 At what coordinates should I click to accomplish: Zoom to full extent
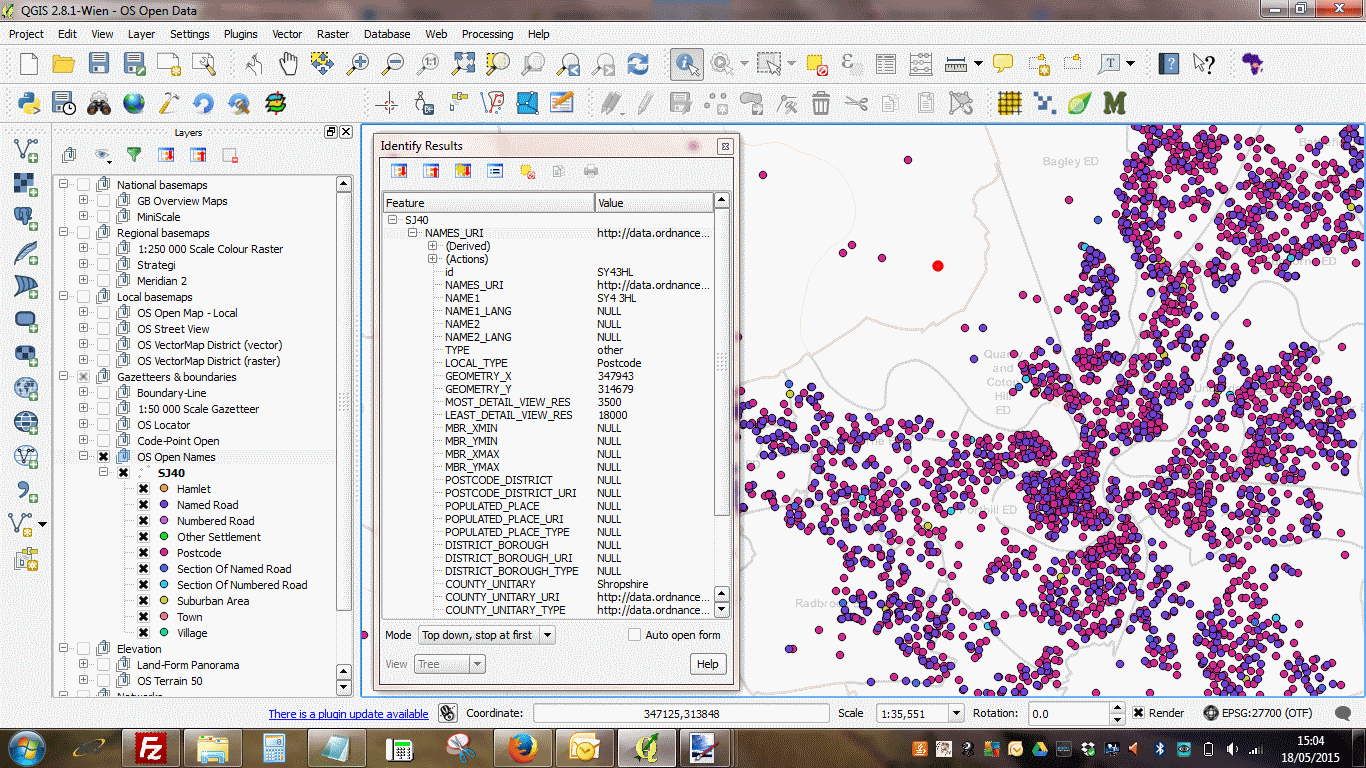(463, 64)
